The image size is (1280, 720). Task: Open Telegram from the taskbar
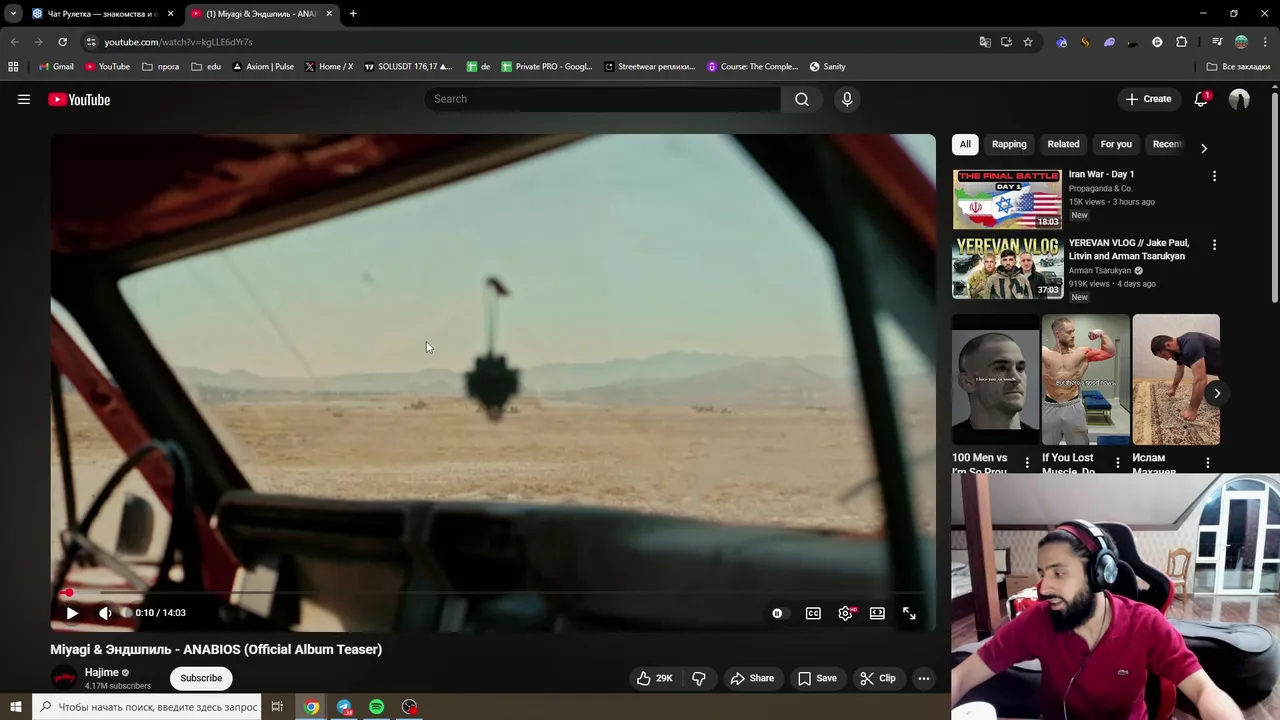pyautogui.click(x=344, y=707)
